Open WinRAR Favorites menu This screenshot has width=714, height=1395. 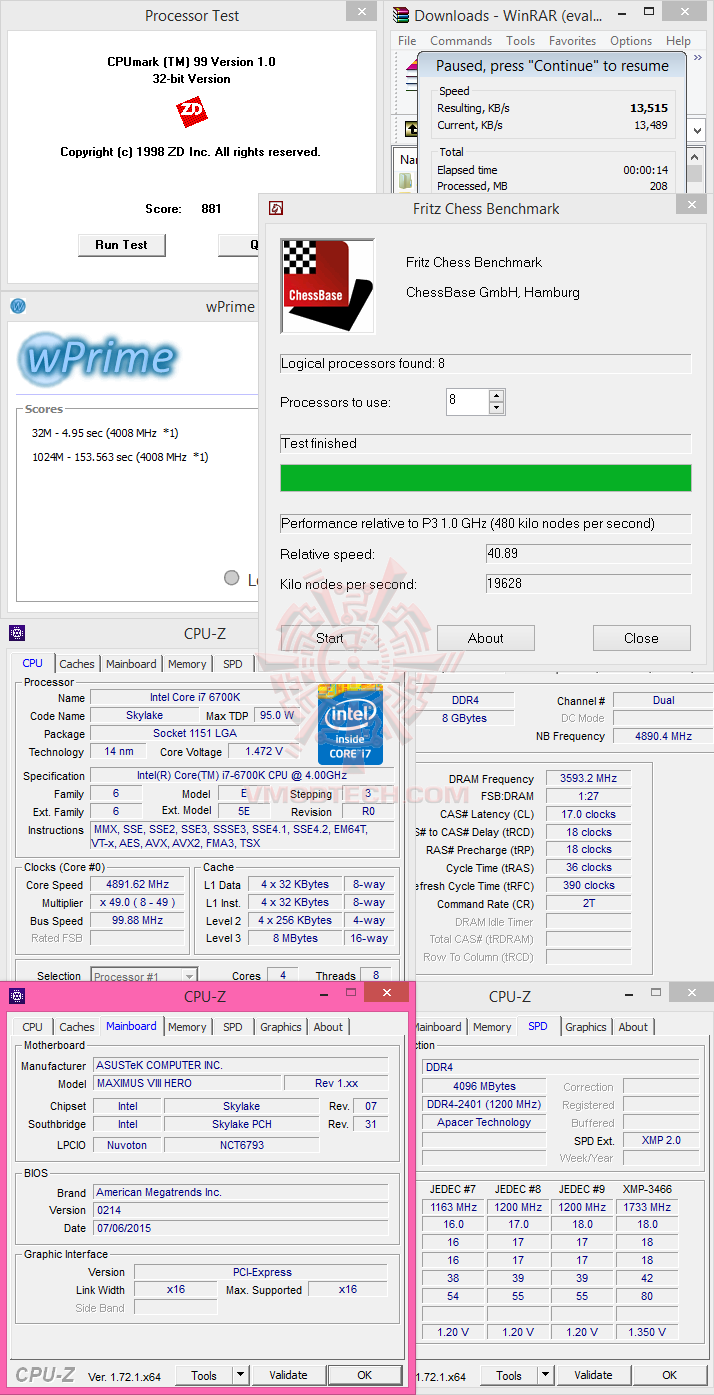[x=572, y=41]
